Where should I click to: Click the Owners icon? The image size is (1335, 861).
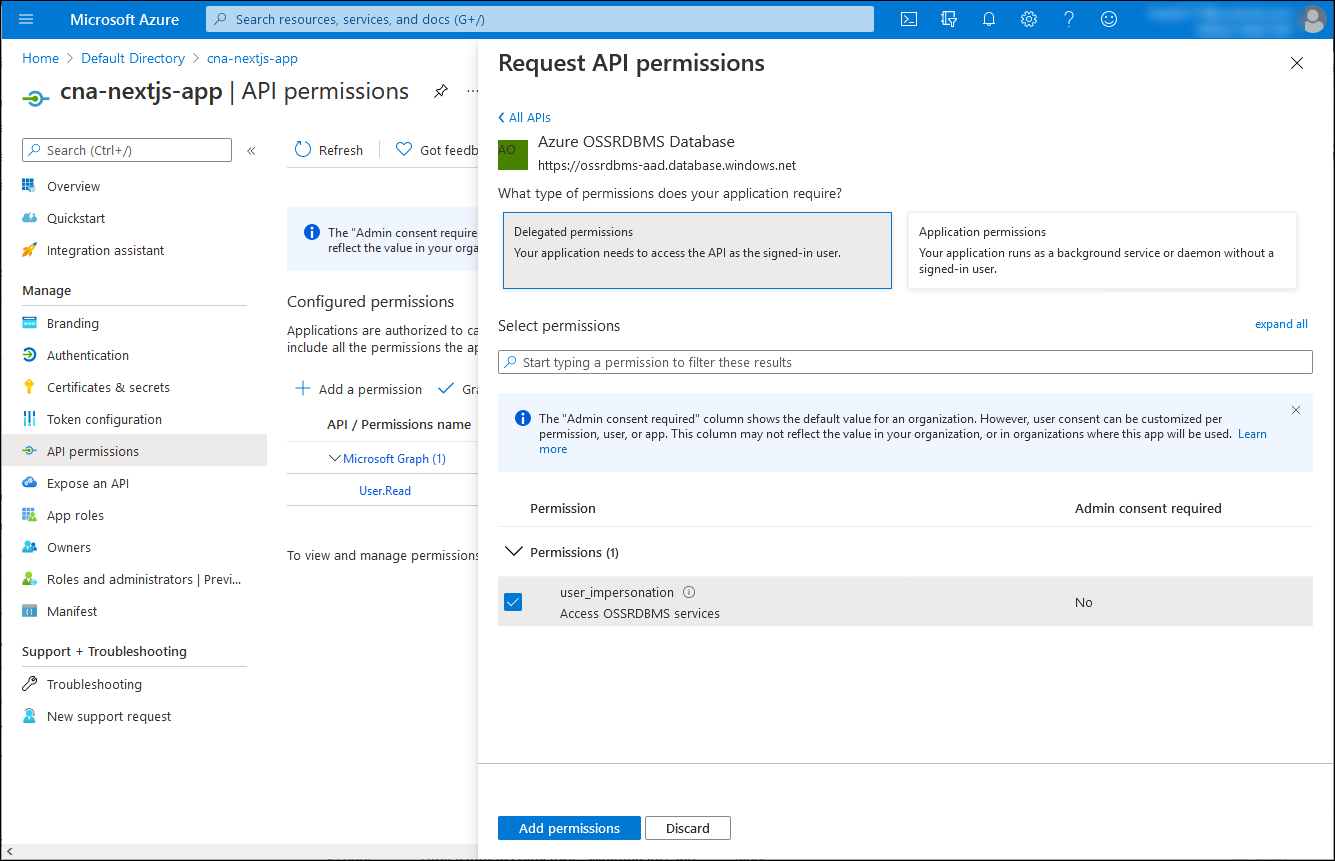[x=29, y=547]
